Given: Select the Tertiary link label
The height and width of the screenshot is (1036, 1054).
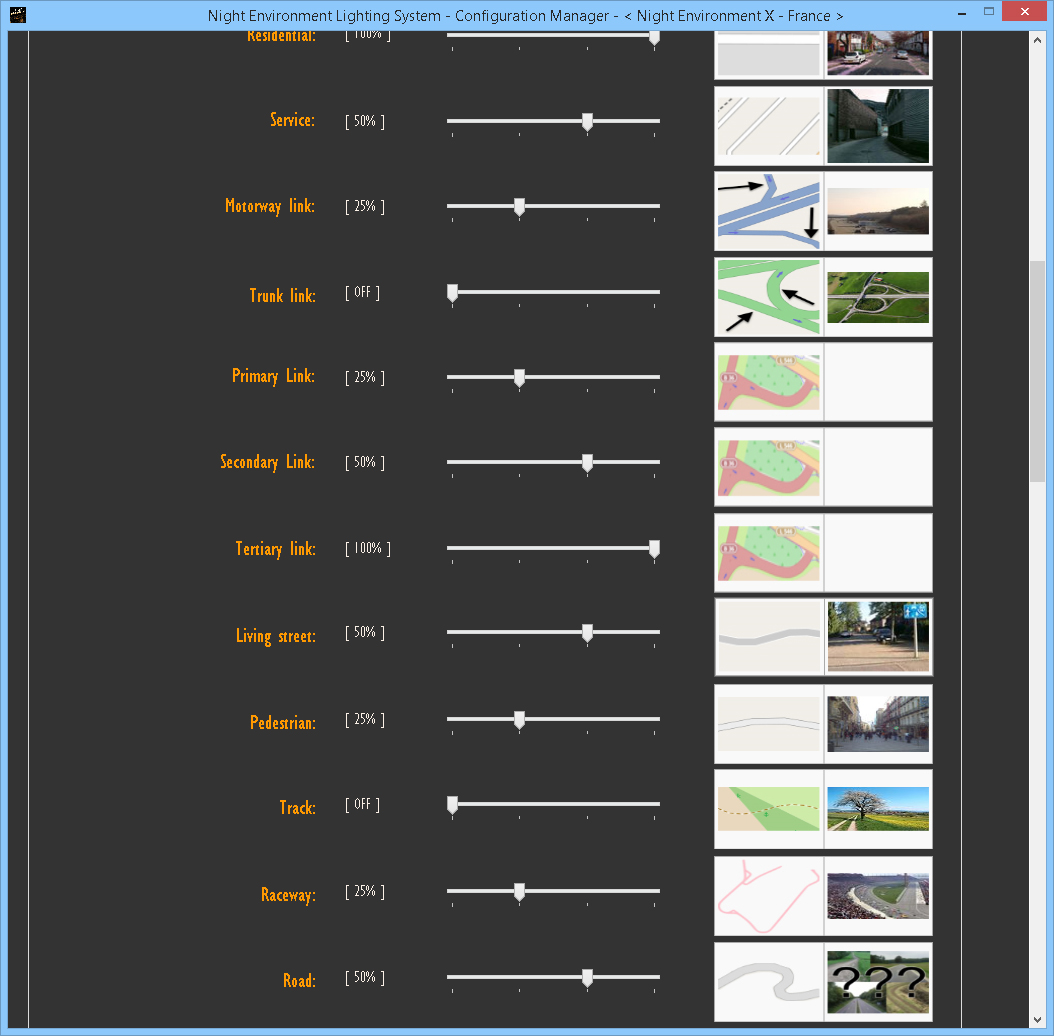Looking at the screenshot, I should tap(276, 549).
